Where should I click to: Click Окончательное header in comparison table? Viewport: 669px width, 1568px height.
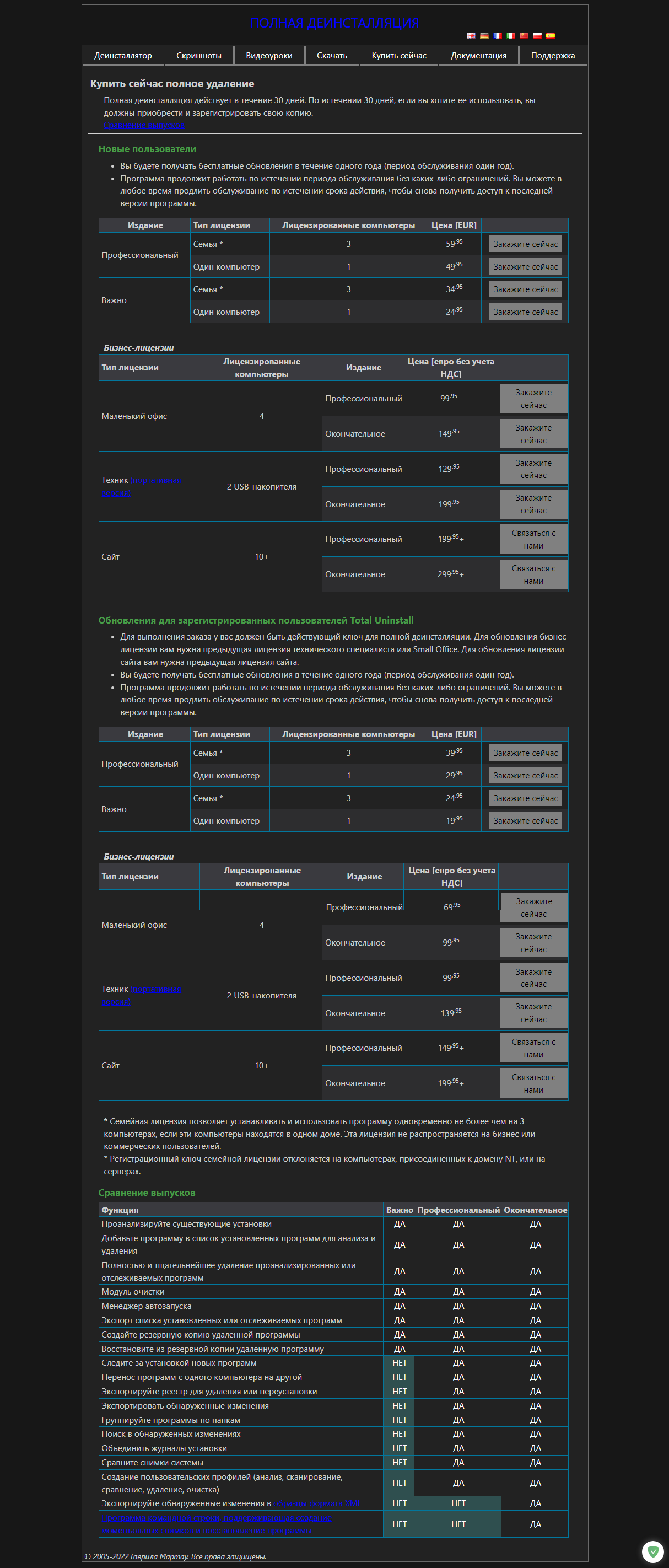tap(535, 1210)
